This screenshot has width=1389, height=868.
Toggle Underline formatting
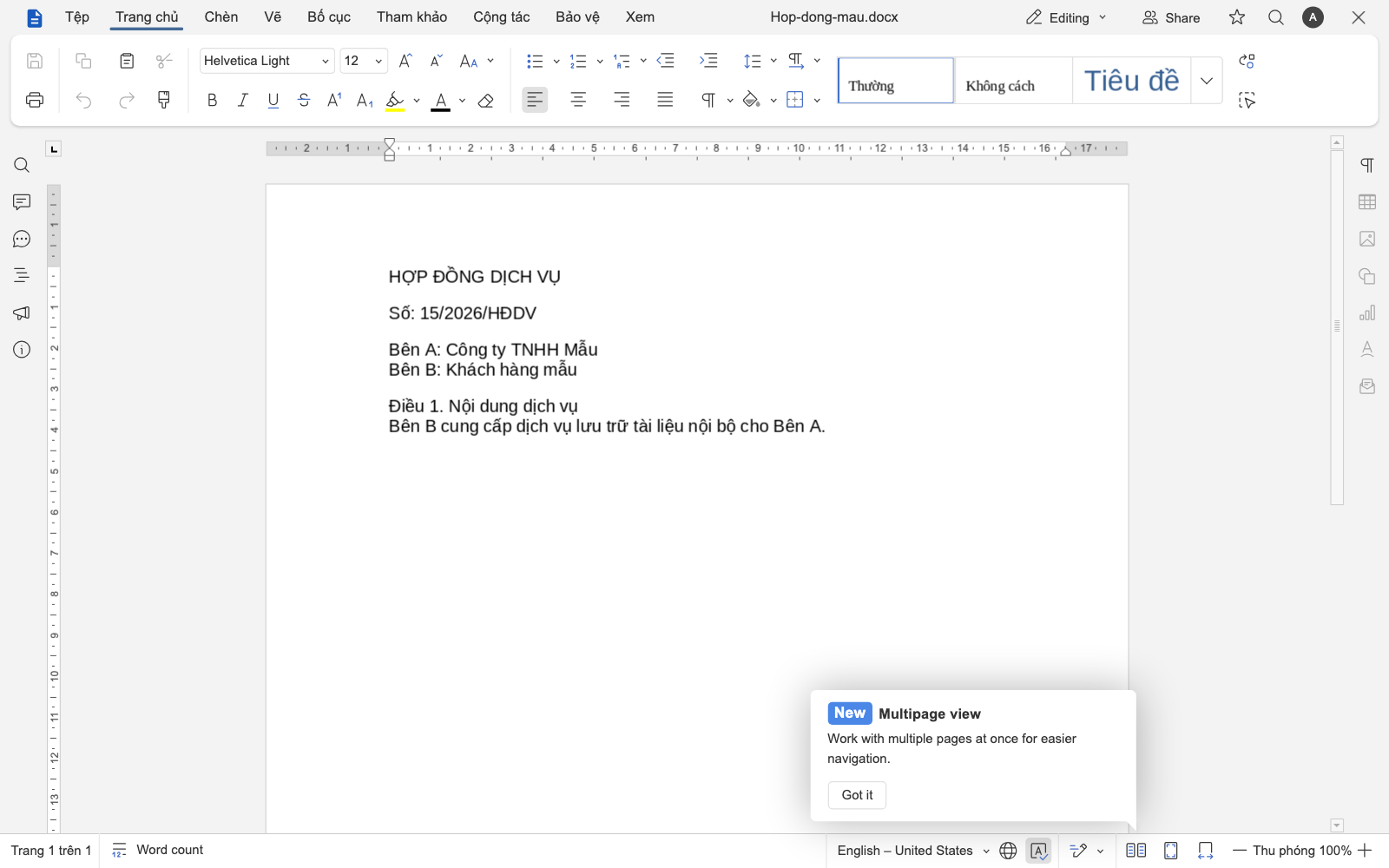(x=273, y=101)
